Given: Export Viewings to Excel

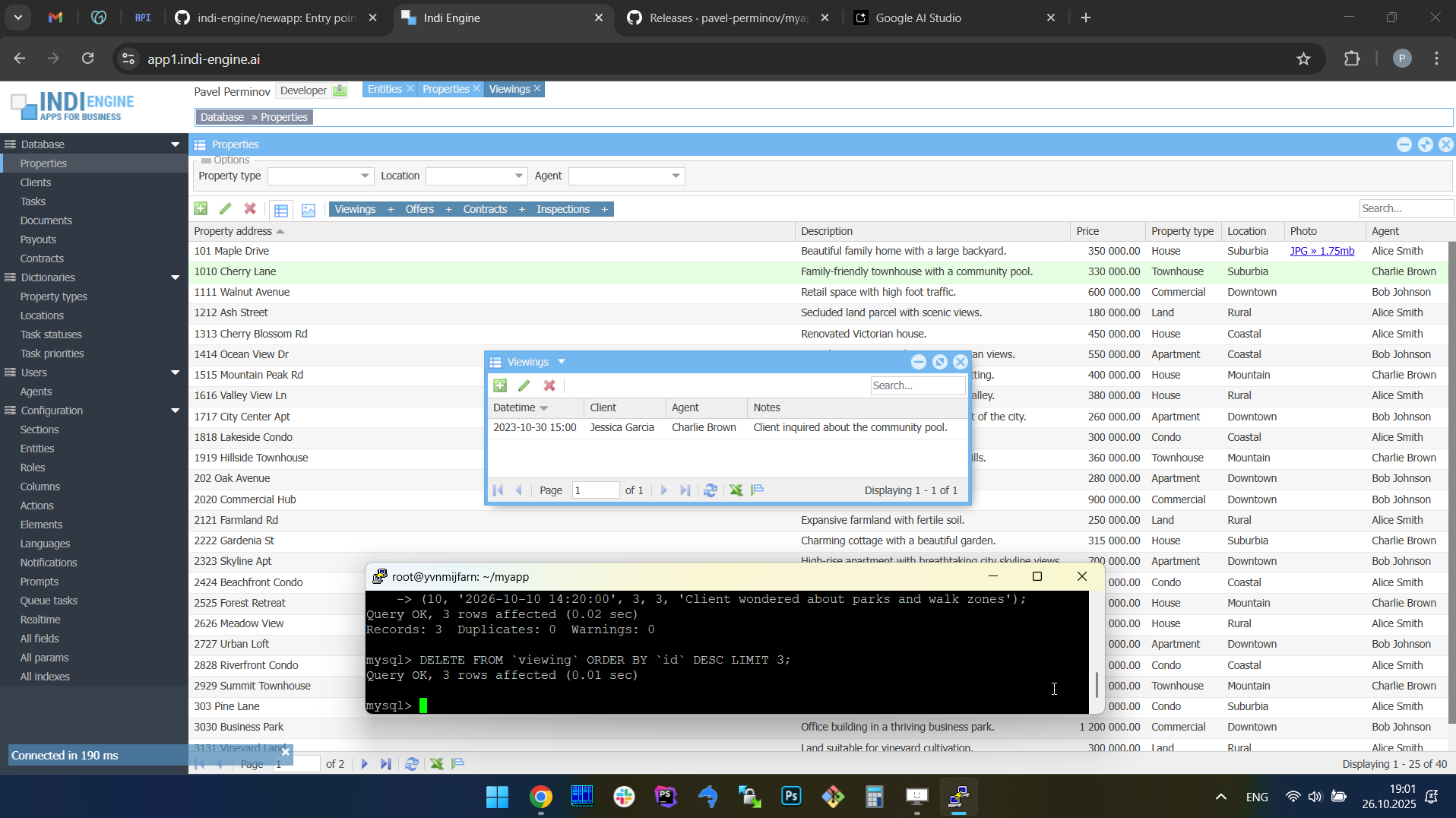Looking at the screenshot, I should click(x=736, y=490).
